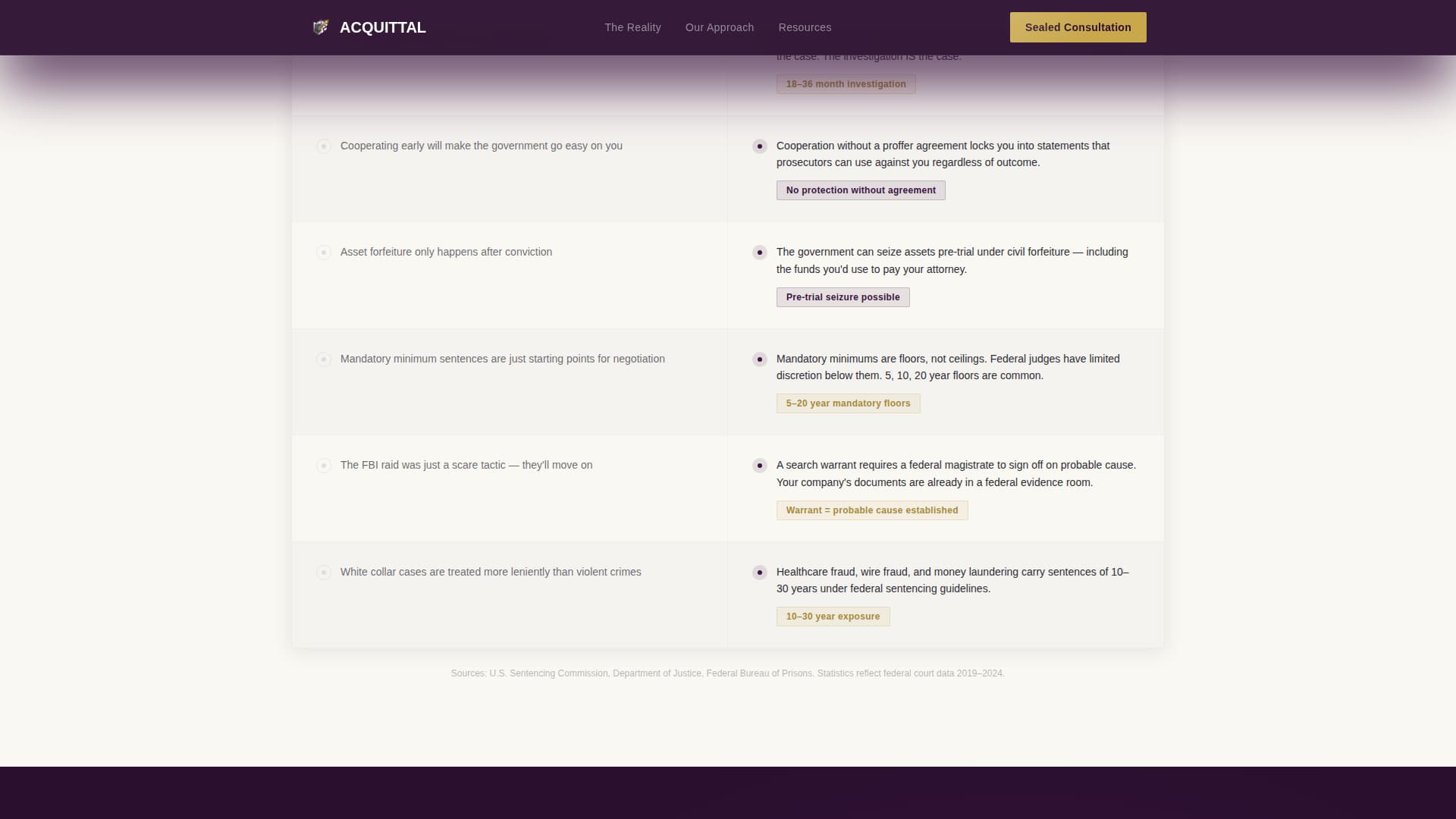1456x819 pixels.
Task: Select the No protection without agreement tag
Action: 861,190
